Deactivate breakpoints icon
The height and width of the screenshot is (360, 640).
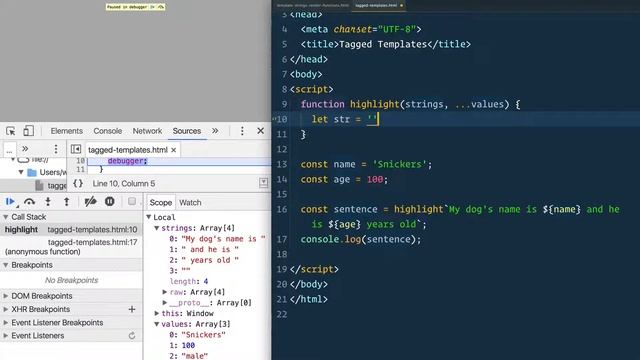(x=90, y=202)
